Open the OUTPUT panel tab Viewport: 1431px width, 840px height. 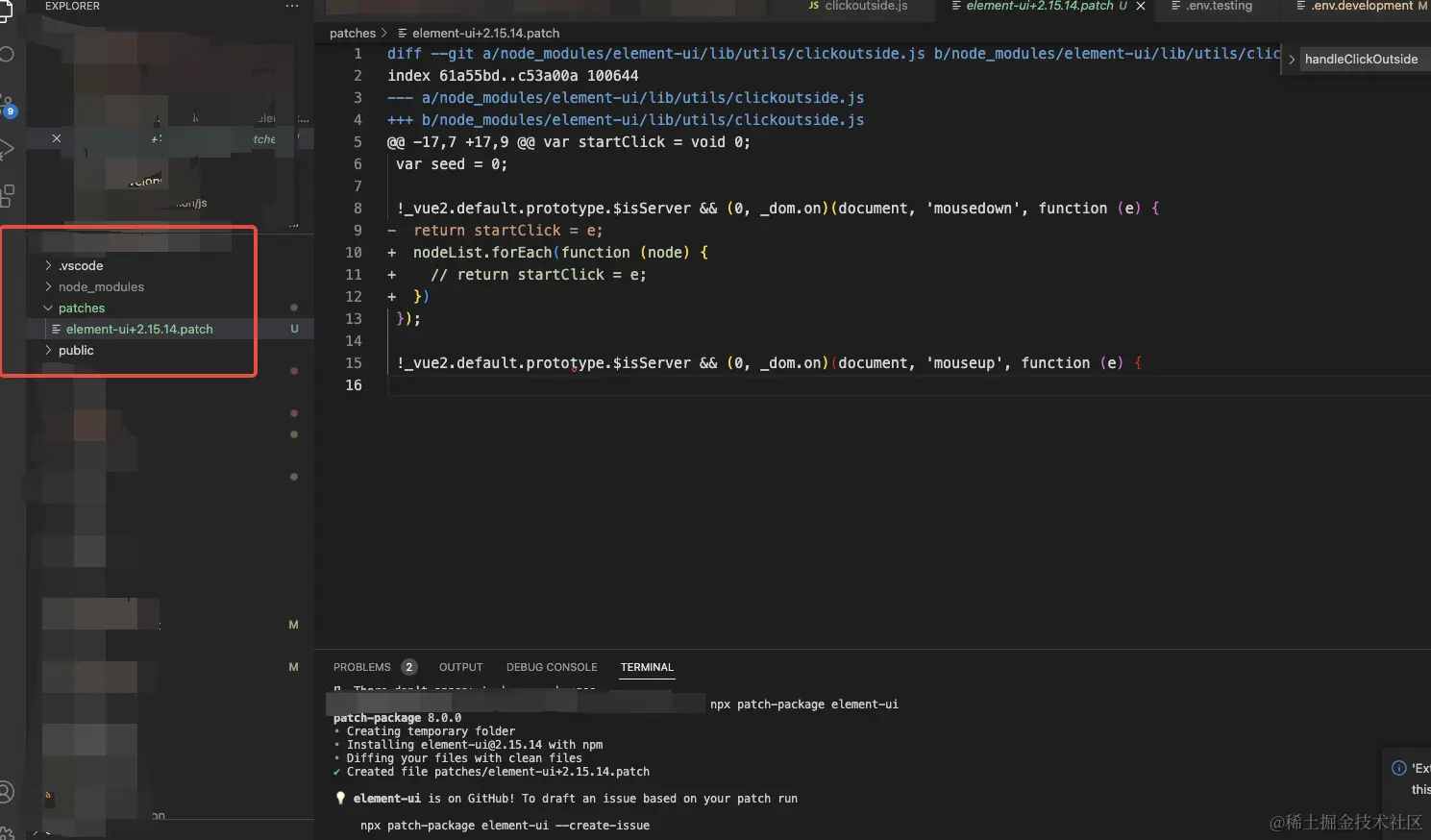tap(461, 667)
